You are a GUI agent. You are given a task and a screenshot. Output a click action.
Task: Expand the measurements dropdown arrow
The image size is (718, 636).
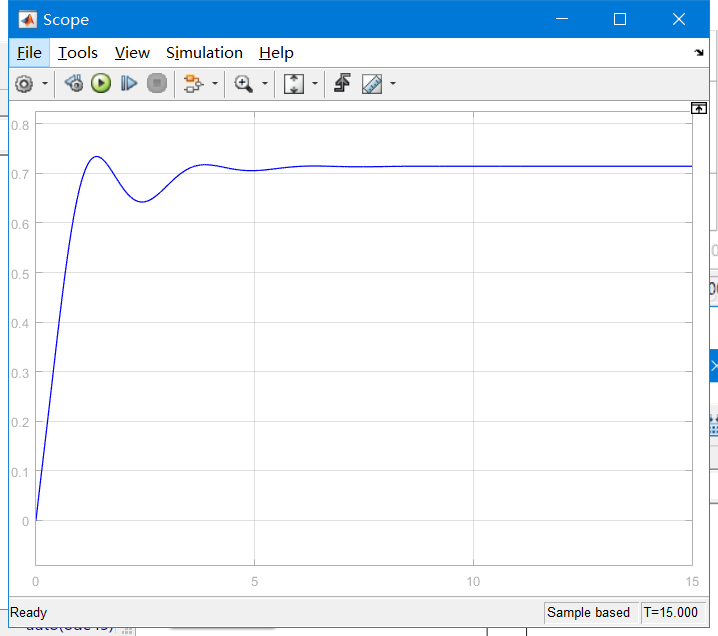pyautogui.click(x=393, y=84)
